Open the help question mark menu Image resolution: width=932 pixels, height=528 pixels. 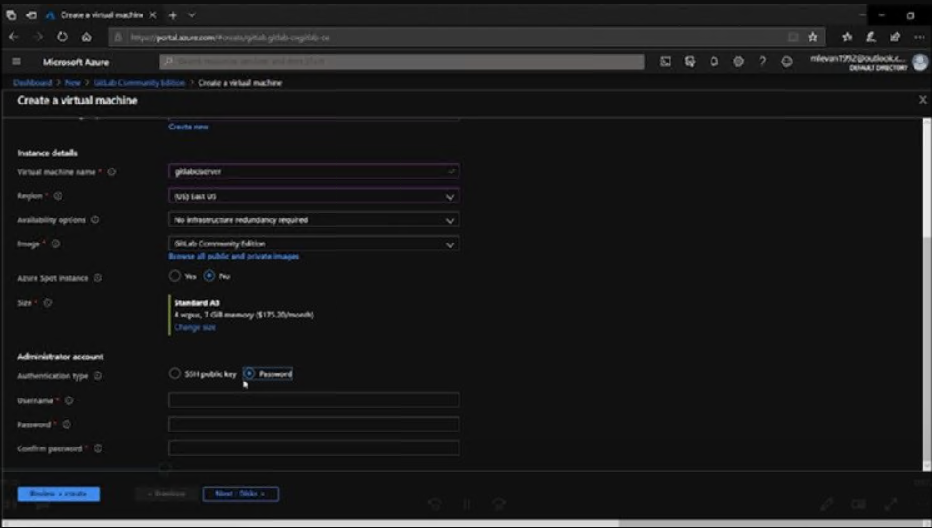coord(762,62)
